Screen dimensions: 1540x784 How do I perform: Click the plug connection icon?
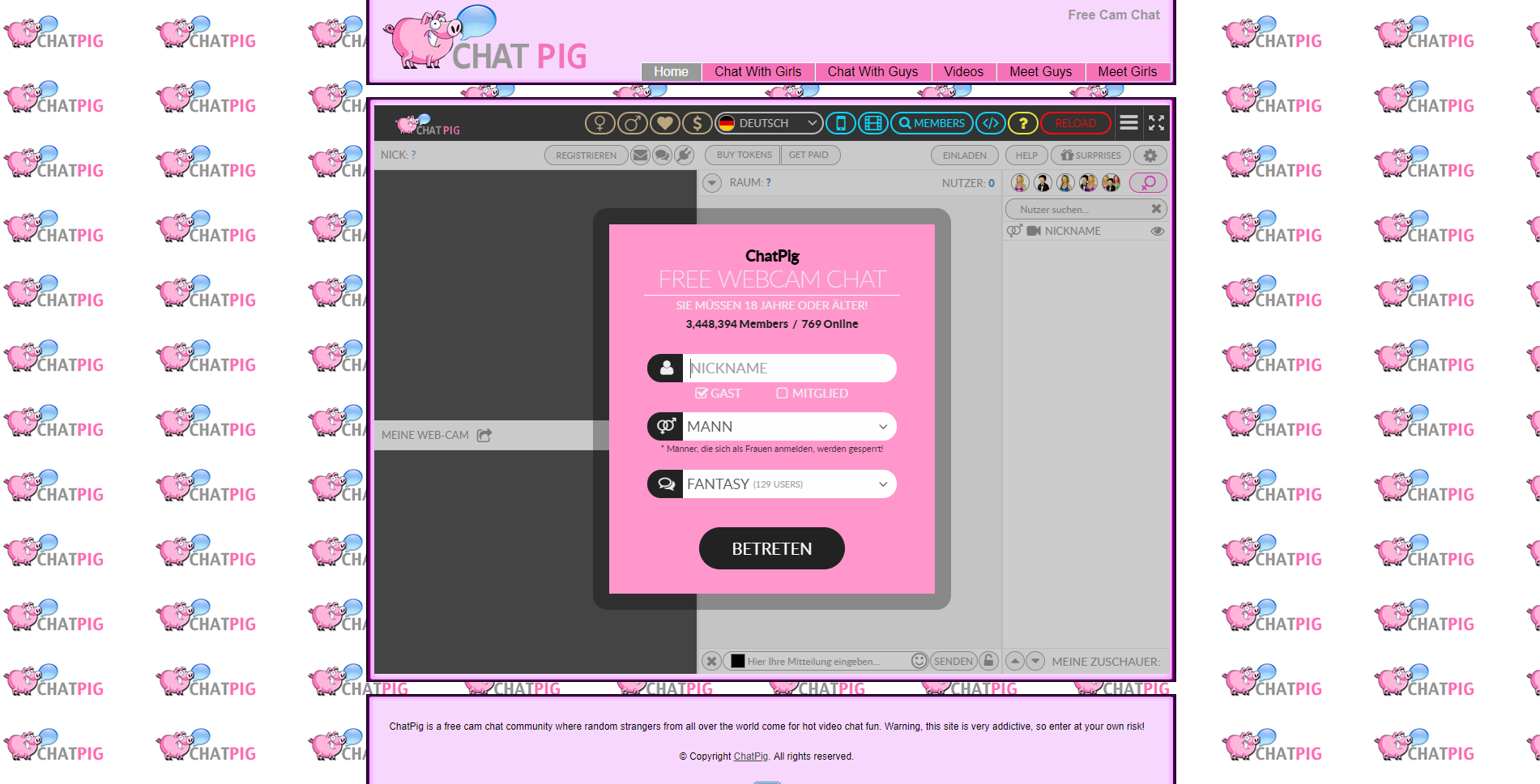click(685, 155)
